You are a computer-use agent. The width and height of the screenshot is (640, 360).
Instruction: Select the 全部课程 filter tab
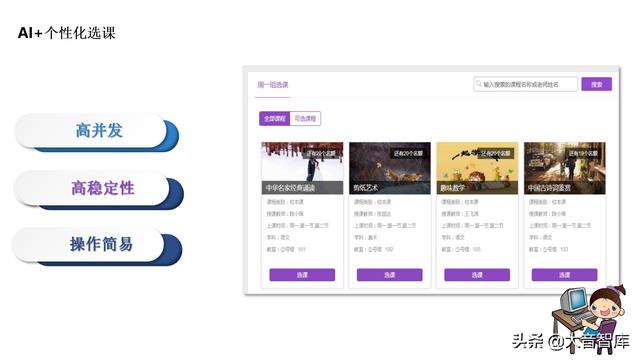(x=274, y=118)
